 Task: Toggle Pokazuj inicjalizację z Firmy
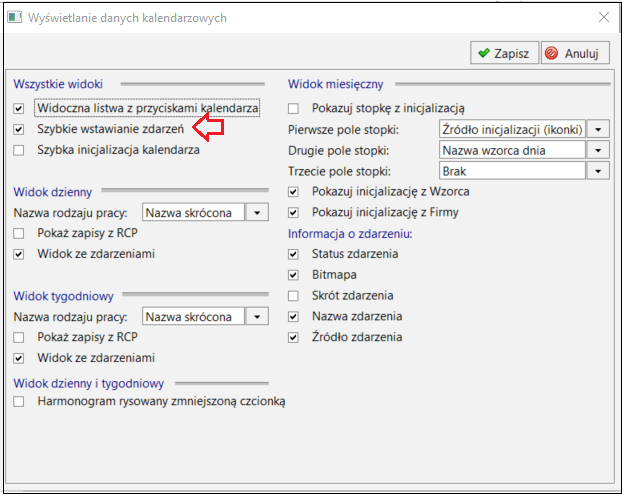(293, 212)
